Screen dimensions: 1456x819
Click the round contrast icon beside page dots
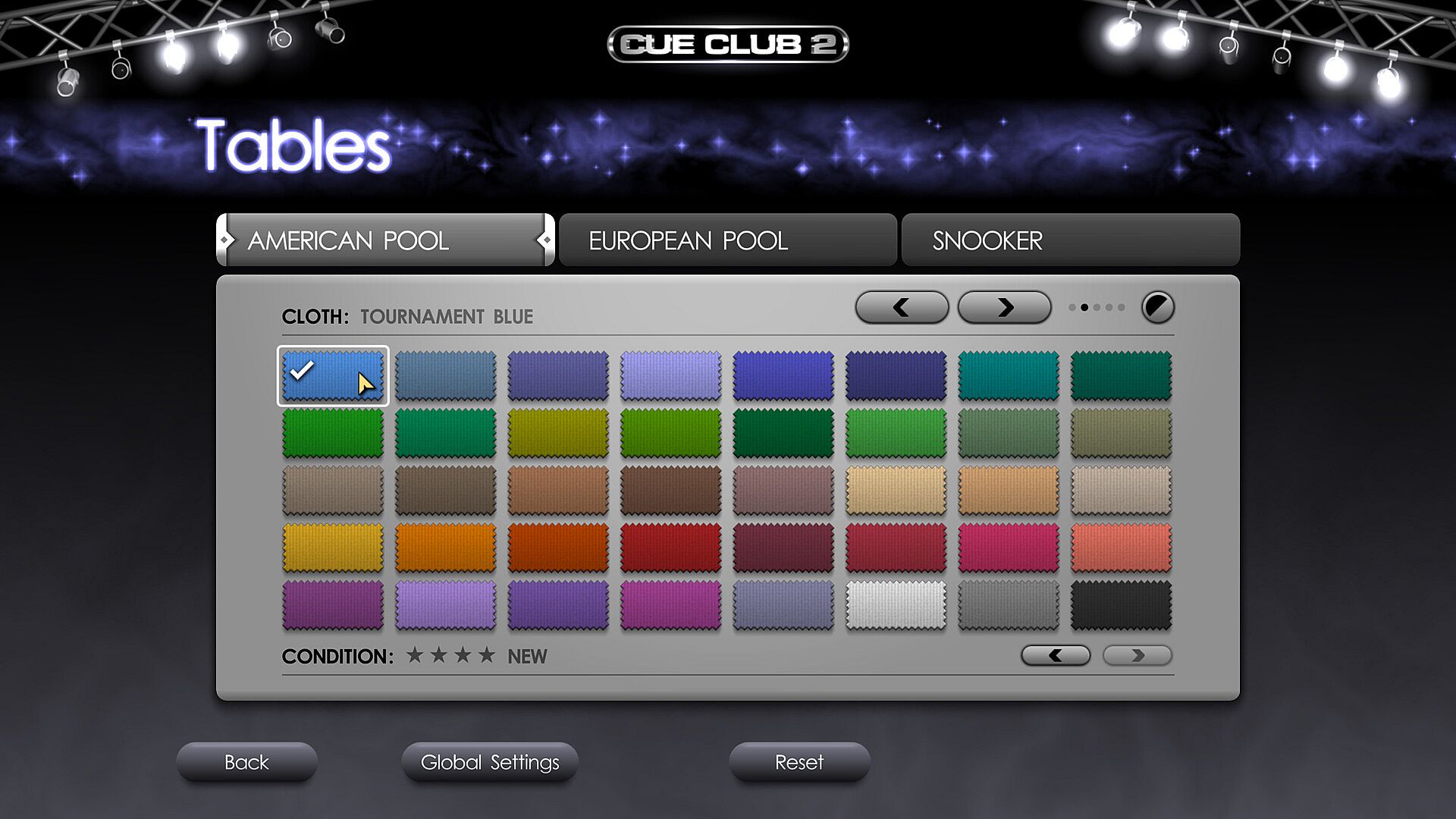(1157, 307)
